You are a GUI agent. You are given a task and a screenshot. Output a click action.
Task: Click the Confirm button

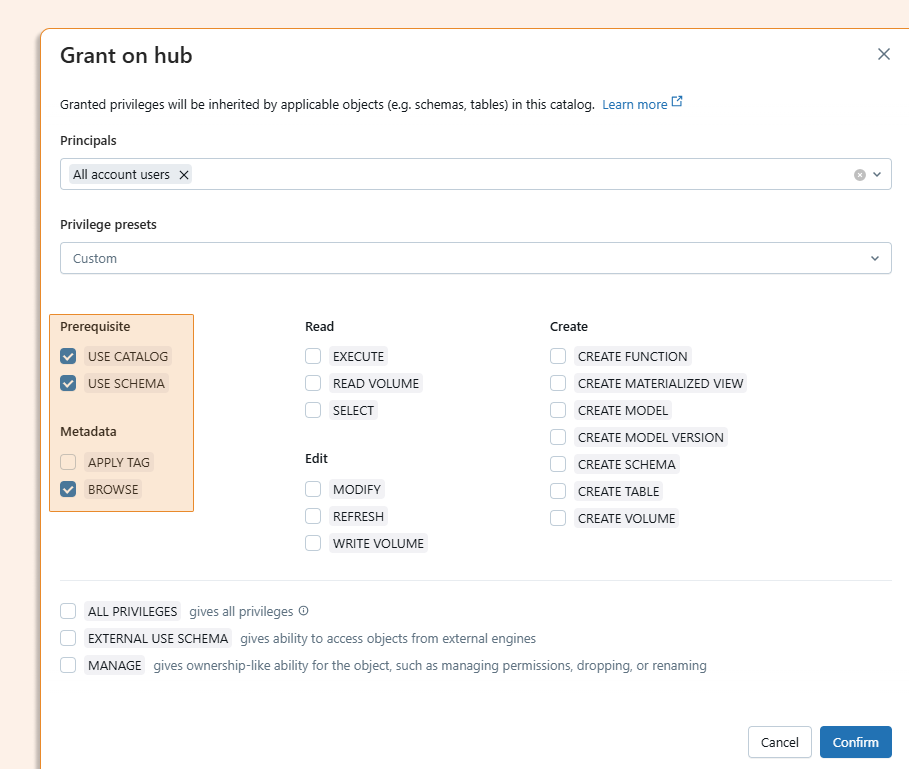[855, 742]
